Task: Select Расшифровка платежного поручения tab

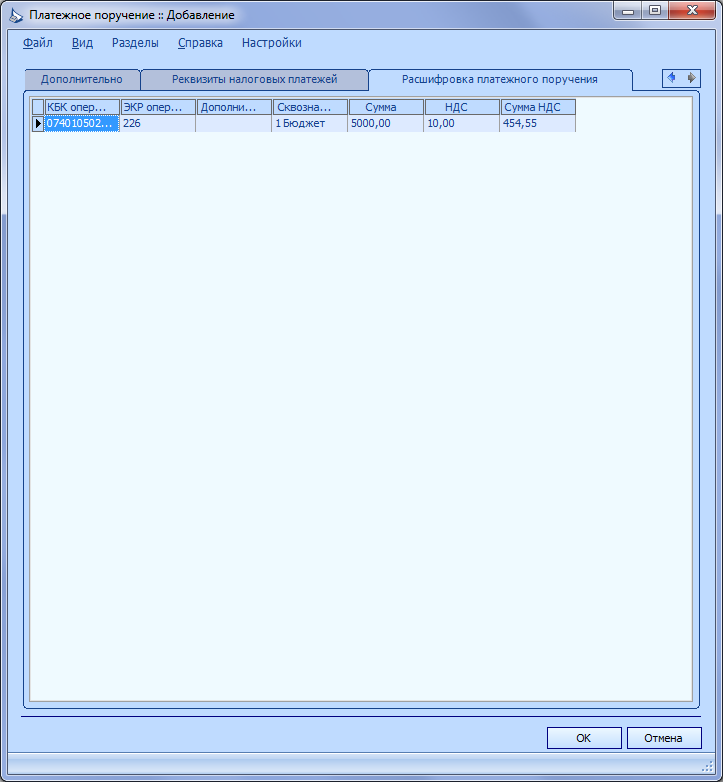Action: click(500, 80)
